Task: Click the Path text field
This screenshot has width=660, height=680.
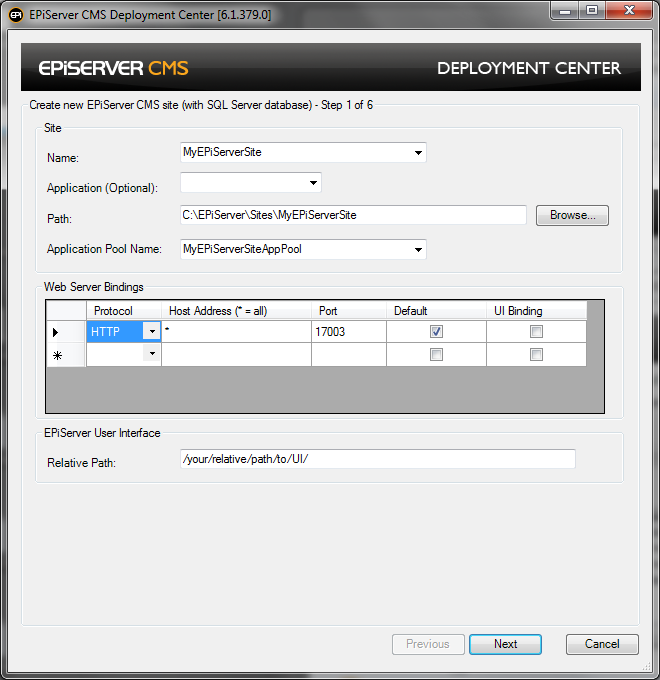Action: 352,215
